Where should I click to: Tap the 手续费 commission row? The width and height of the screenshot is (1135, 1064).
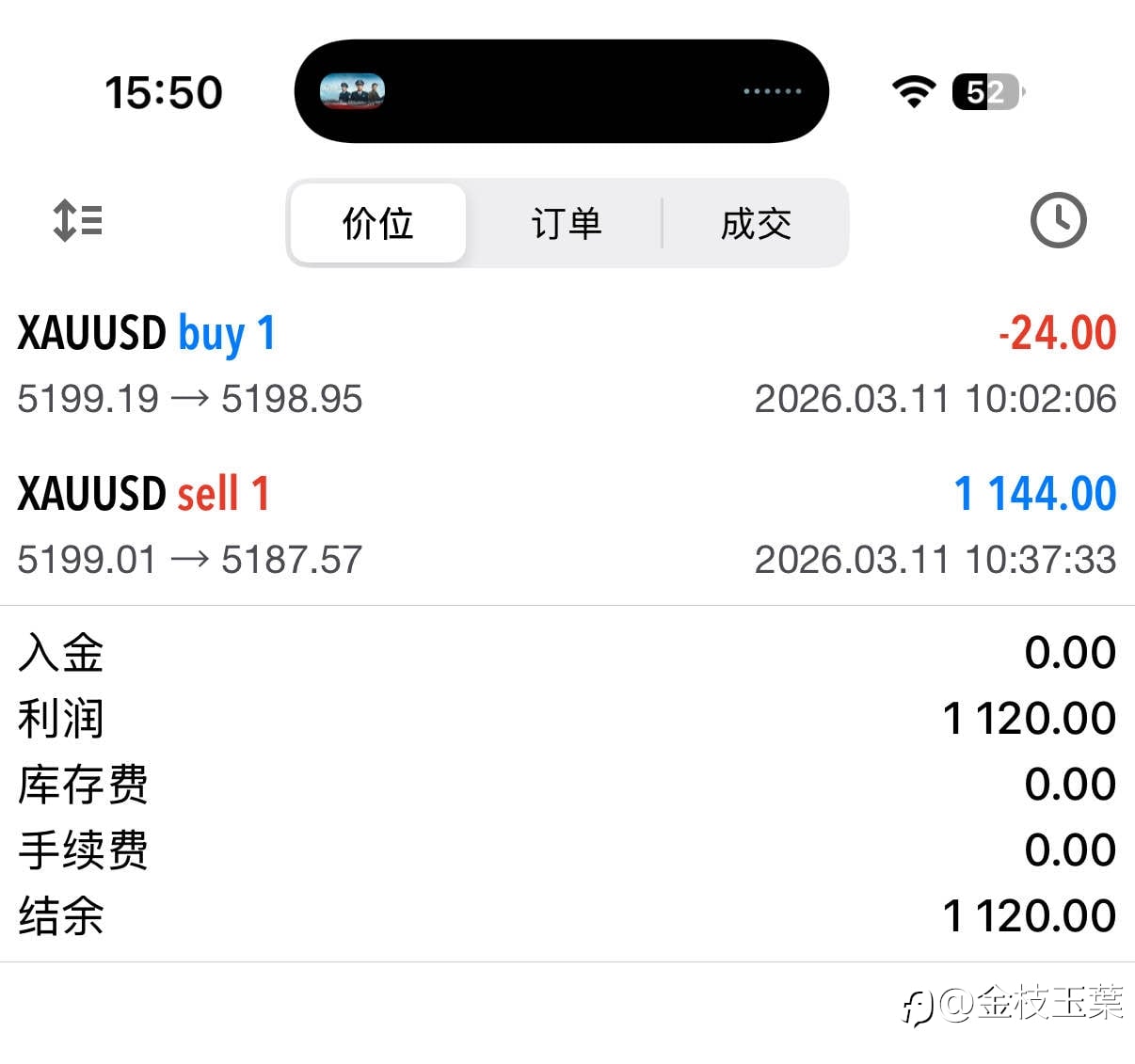pyautogui.click(x=567, y=850)
